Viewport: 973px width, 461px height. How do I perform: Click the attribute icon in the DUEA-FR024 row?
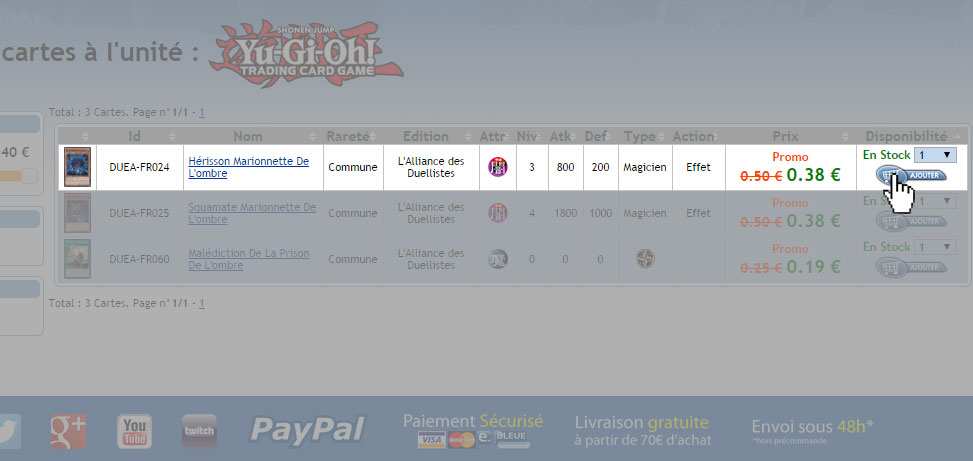[x=498, y=167]
